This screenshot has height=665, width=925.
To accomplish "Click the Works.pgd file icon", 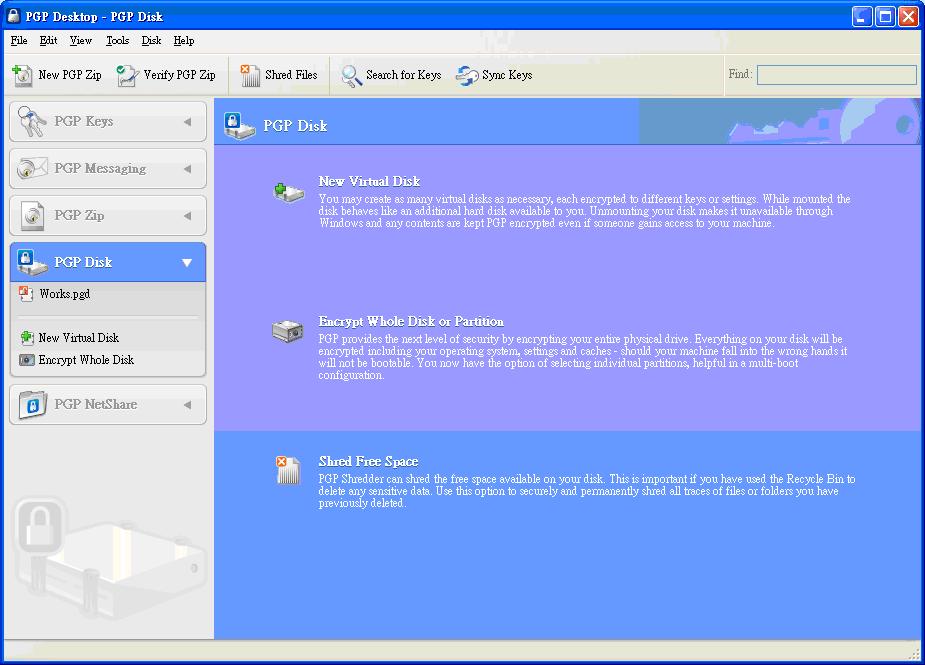I will click(25, 294).
